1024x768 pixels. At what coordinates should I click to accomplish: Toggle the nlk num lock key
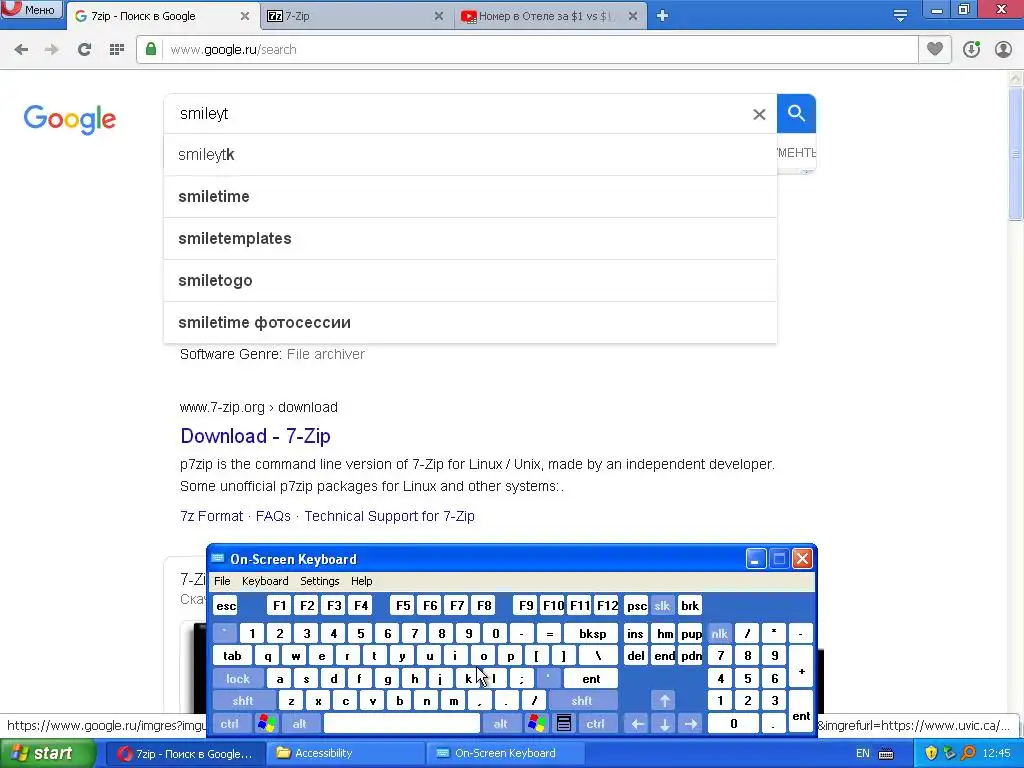719,633
